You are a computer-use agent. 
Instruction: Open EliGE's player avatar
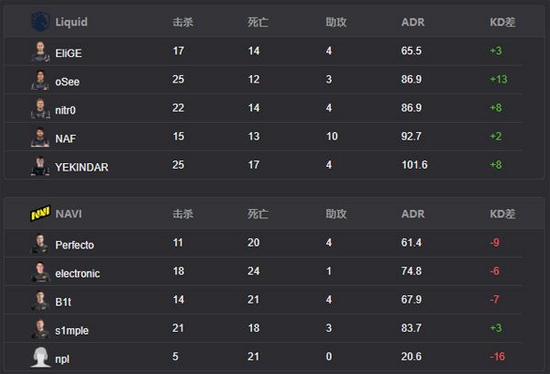click(40, 52)
